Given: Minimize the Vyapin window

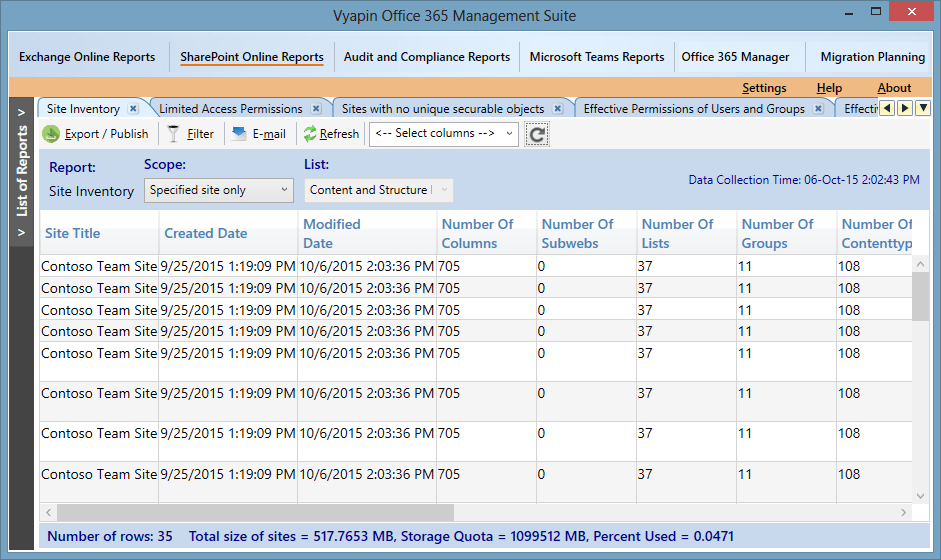Looking at the screenshot, I should click(x=849, y=12).
